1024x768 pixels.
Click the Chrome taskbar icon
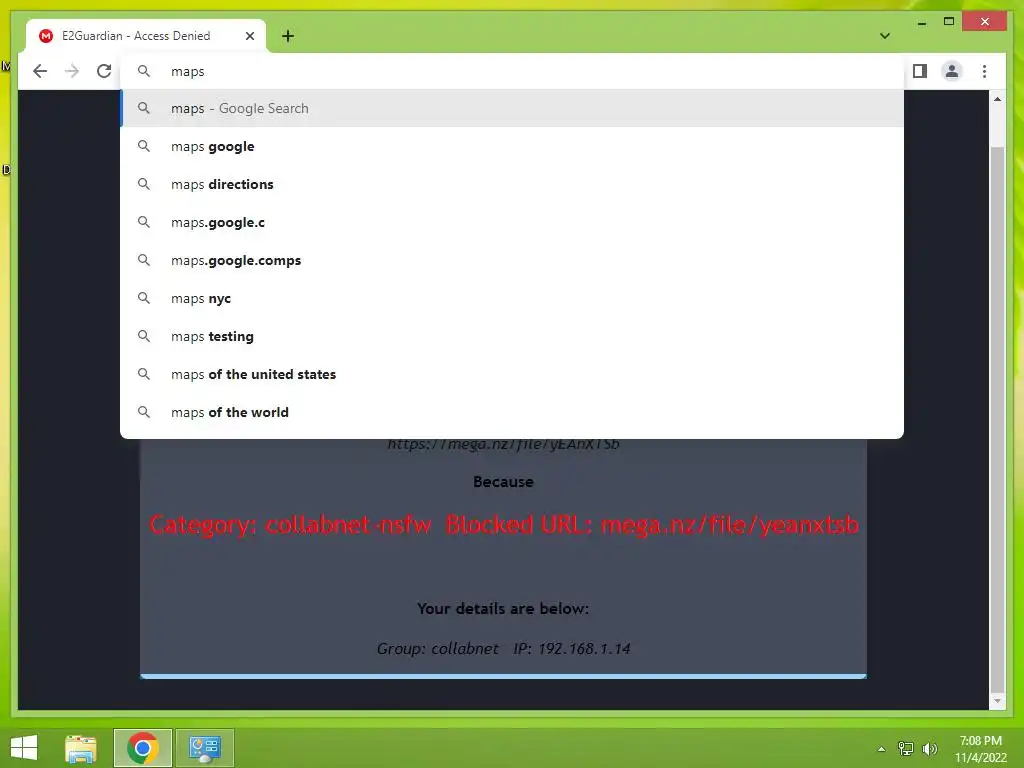pos(143,748)
